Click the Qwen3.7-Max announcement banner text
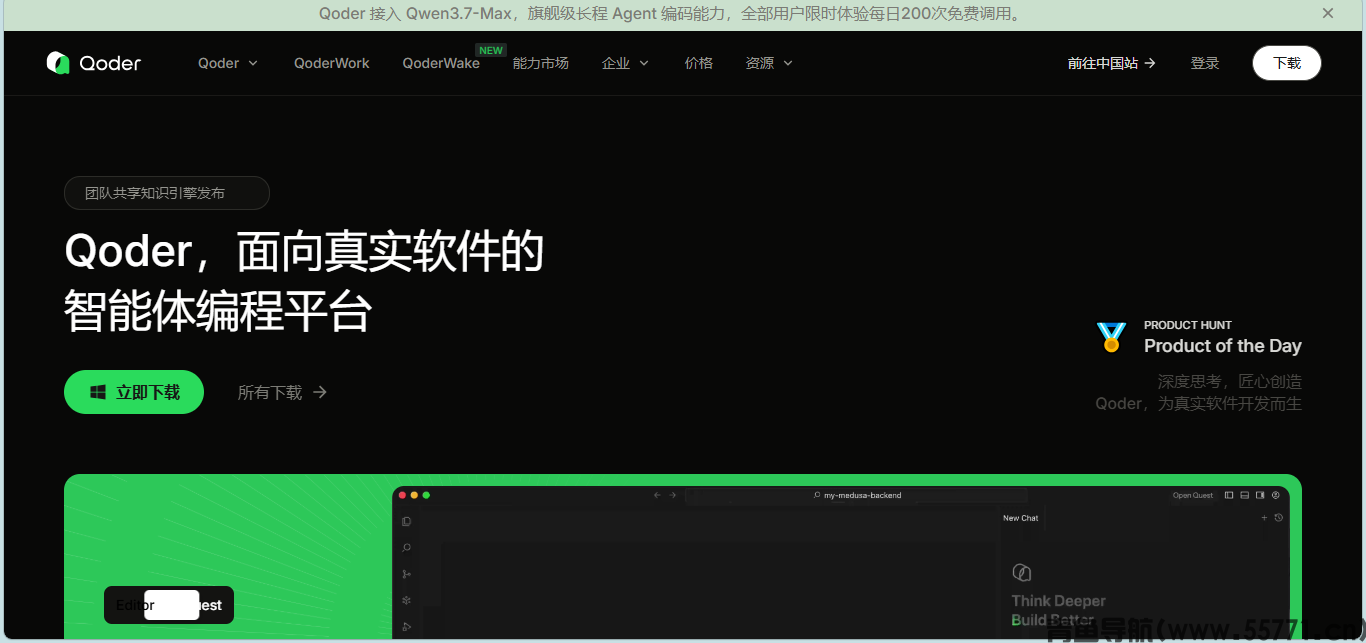 pos(672,14)
